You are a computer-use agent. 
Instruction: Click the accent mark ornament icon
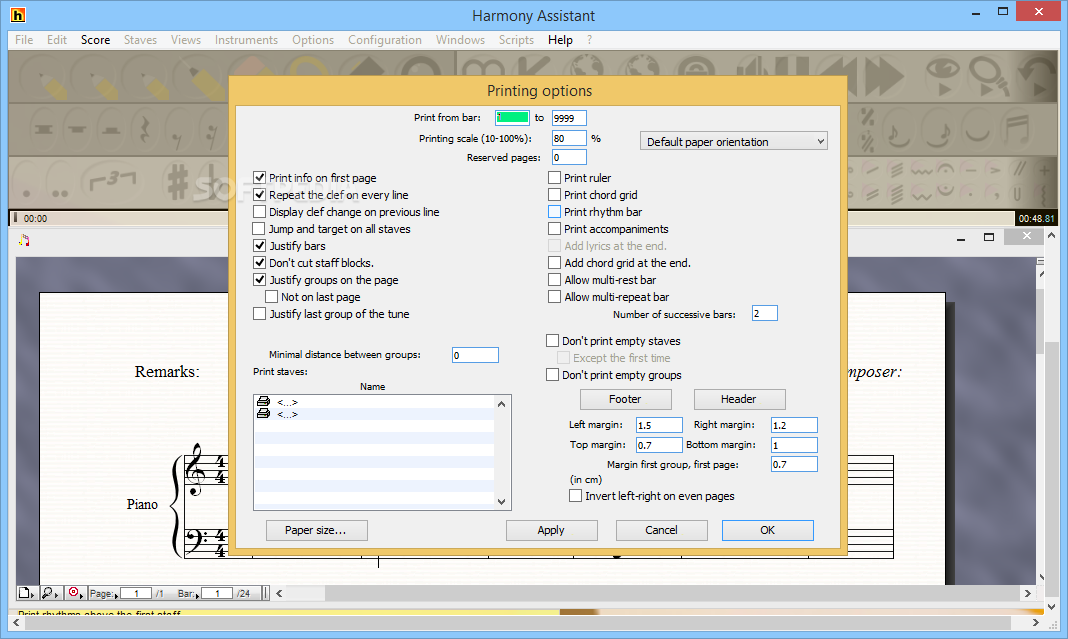coord(994,168)
